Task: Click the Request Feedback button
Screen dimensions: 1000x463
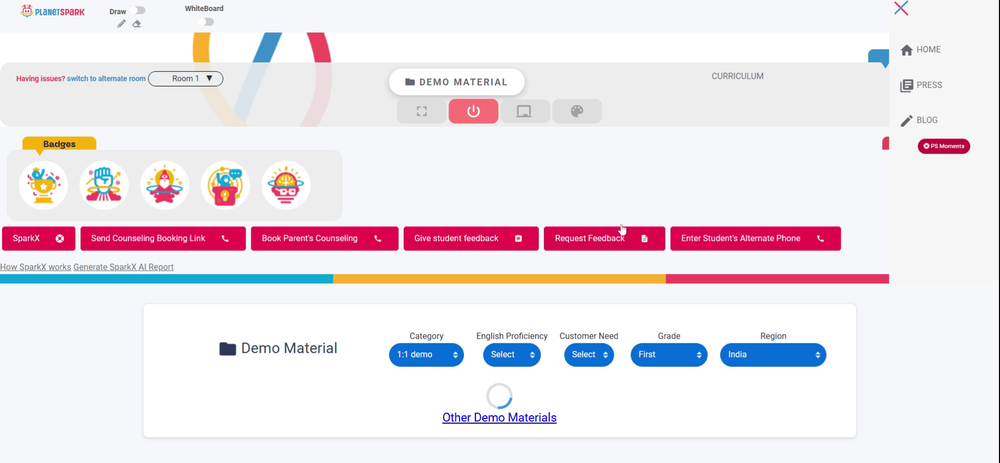Action: coord(605,239)
